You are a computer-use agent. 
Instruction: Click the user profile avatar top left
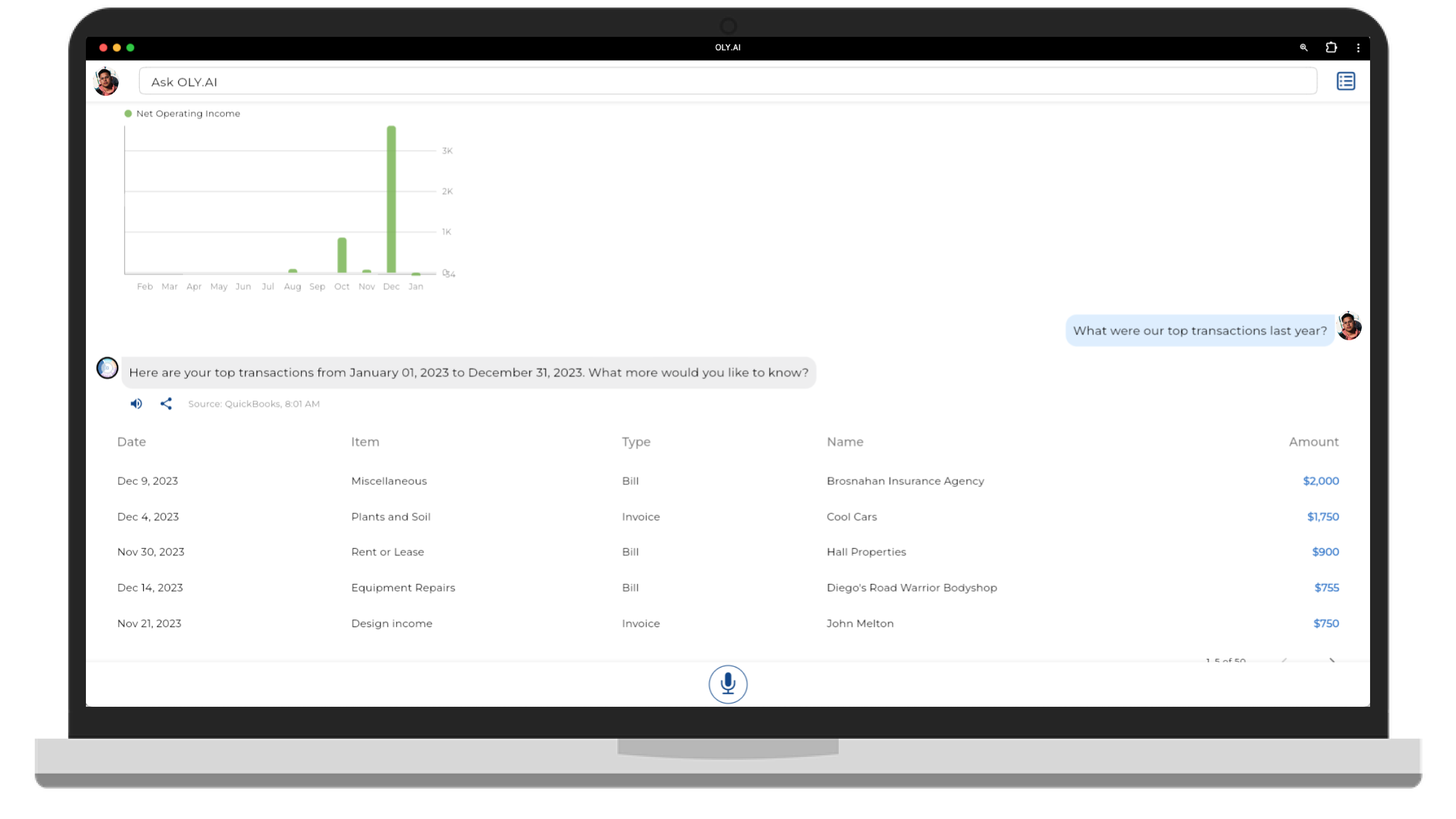106,81
